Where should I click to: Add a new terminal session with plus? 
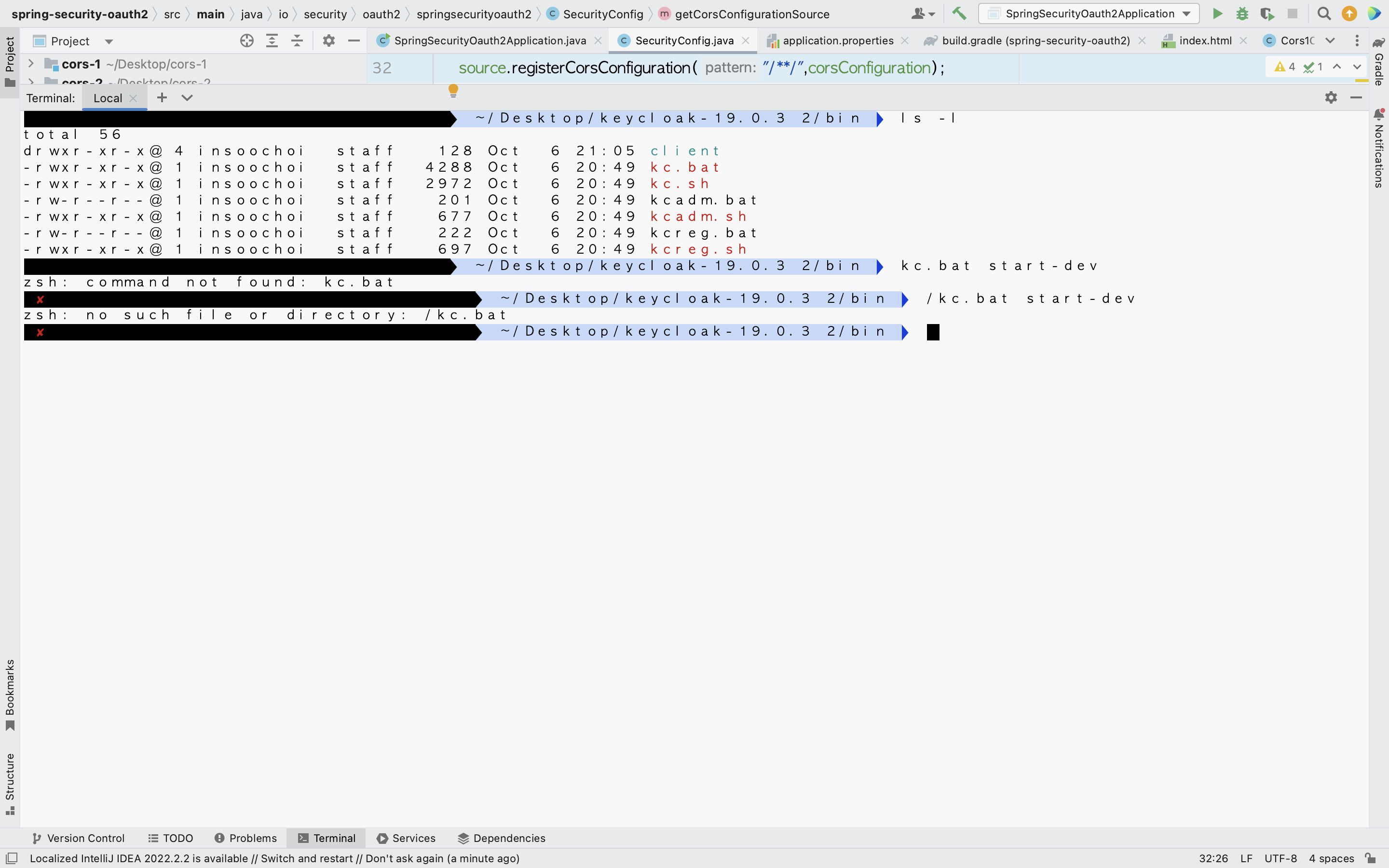(162, 97)
